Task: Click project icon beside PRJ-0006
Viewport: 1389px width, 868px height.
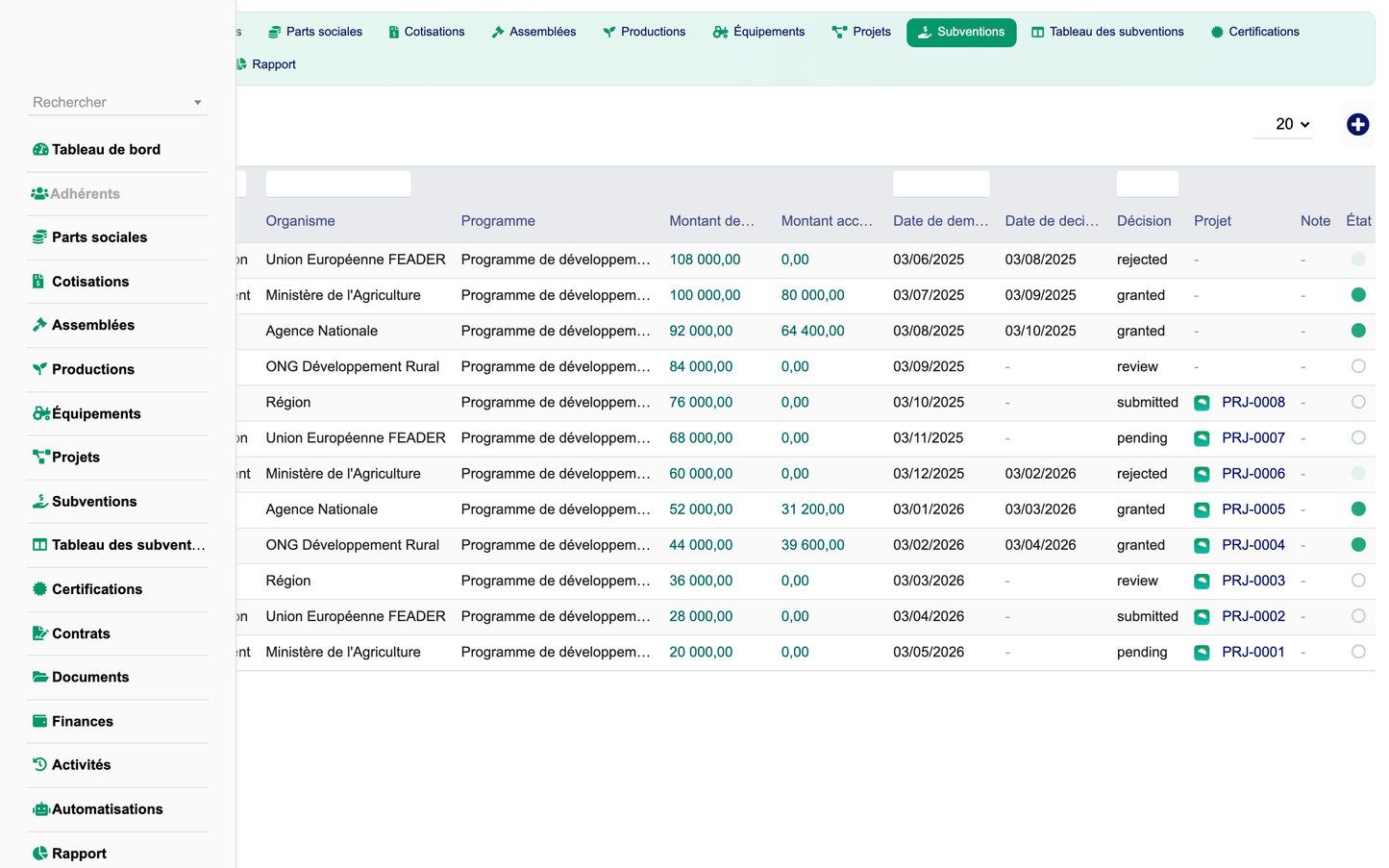Action: click(x=1202, y=474)
